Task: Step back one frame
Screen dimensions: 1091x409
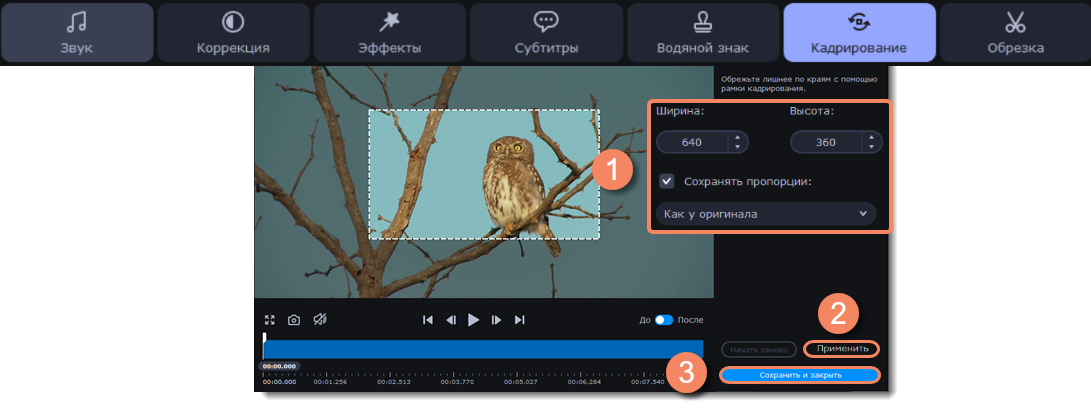Action: pos(451,320)
